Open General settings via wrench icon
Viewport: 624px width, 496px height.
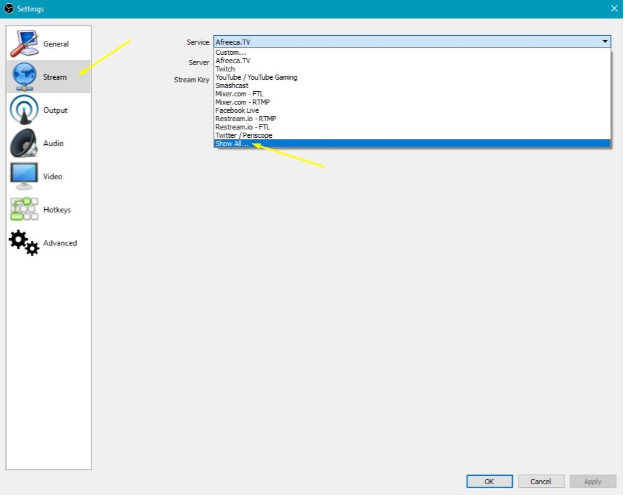(x=24, y=43)
